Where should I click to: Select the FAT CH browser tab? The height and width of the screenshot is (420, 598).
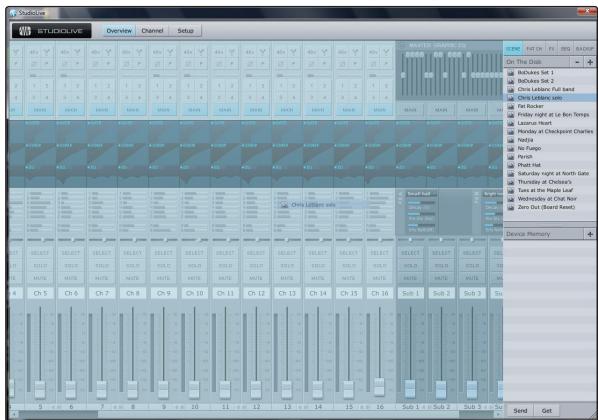534,49
